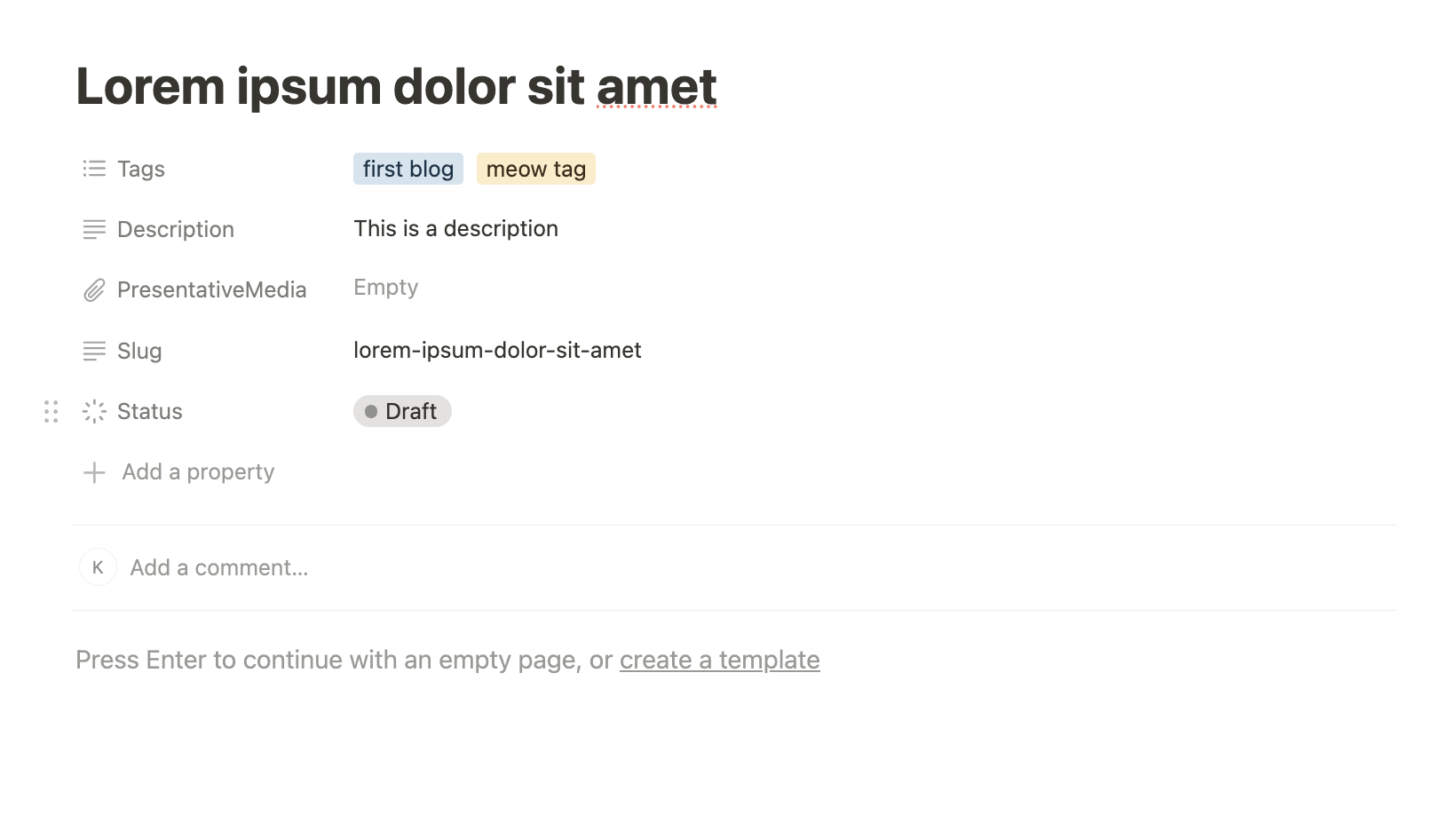
Task: Edit the slug value lorem-ipsum-dolor-sit-amet
Action: click(x=497, y=351)
